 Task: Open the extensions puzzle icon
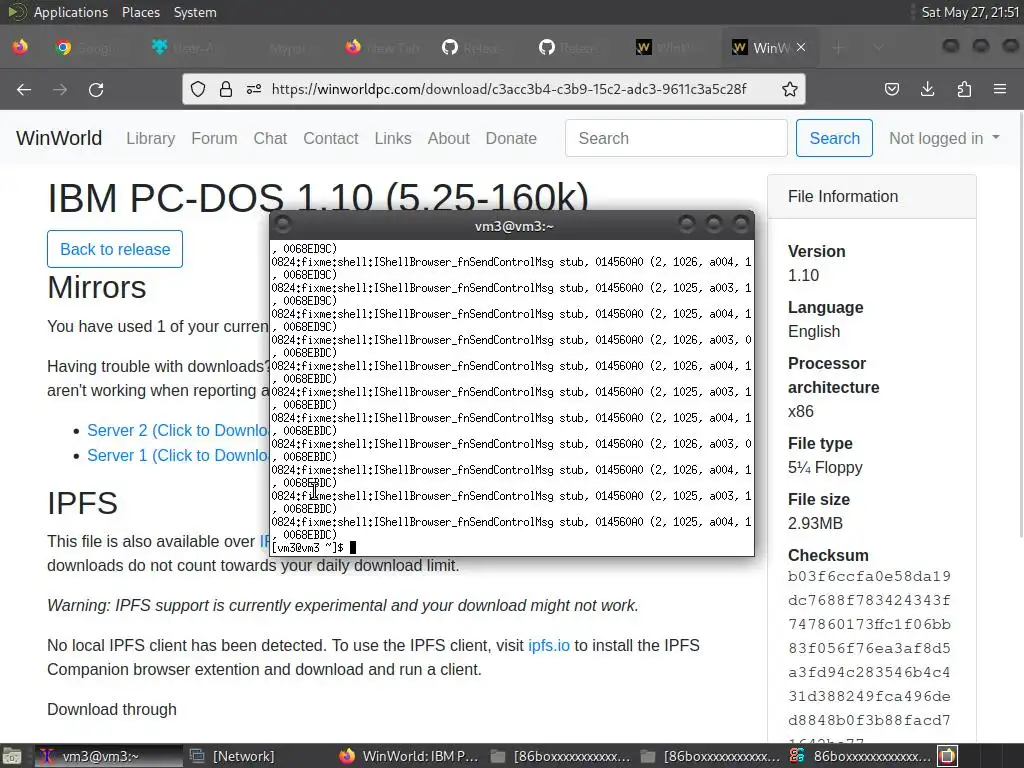(x=964, y=89)
